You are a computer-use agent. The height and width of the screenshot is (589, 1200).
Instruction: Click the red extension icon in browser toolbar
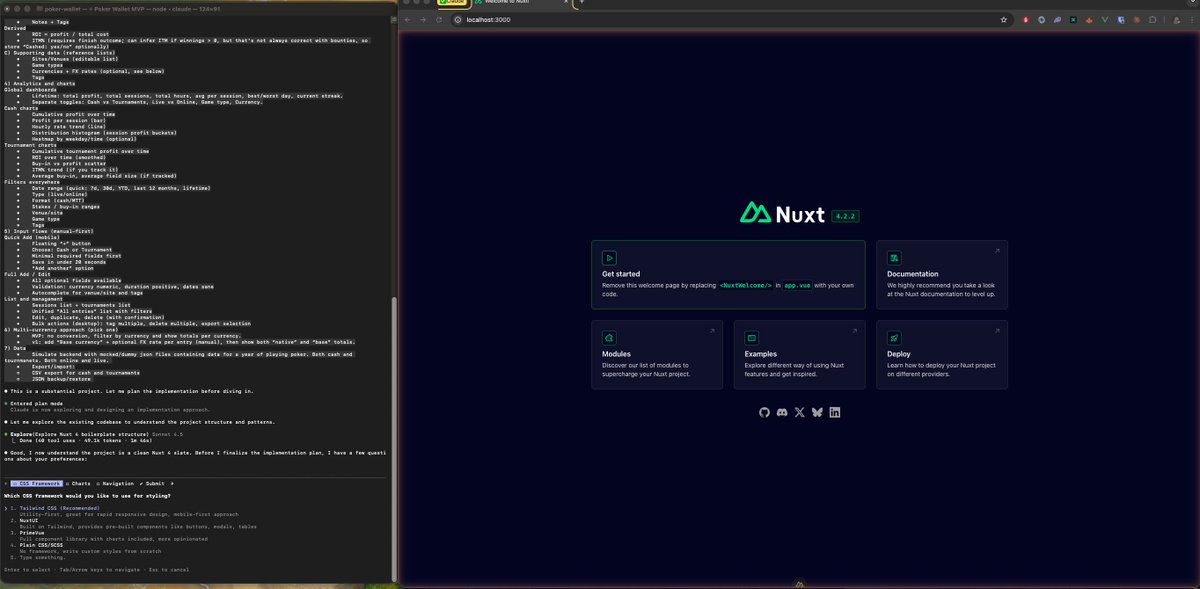click(1026, 19)
